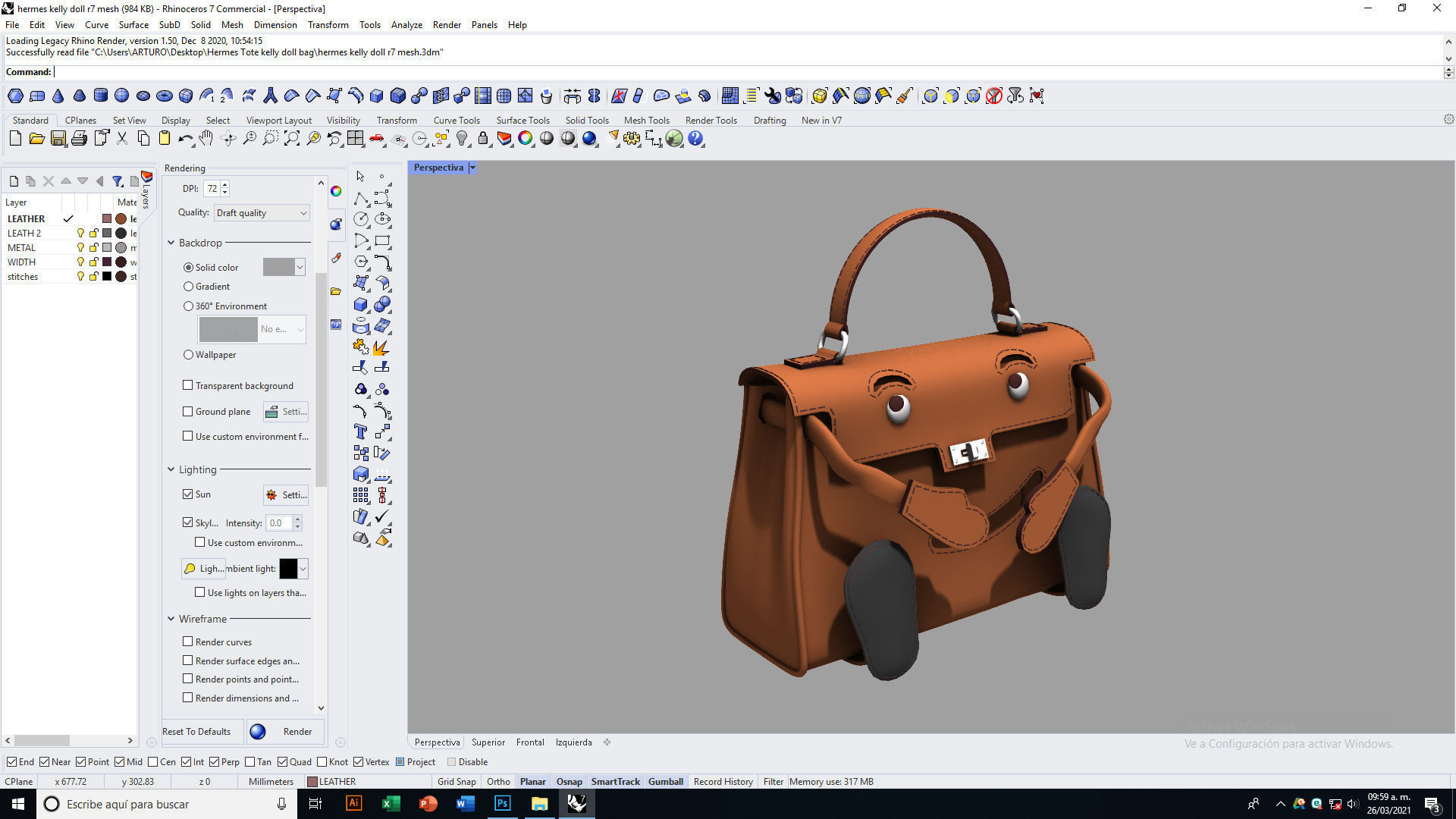Toggle lock for stitches layer
This screenshot has height=819, width=1456.
[x=93, y=277]
